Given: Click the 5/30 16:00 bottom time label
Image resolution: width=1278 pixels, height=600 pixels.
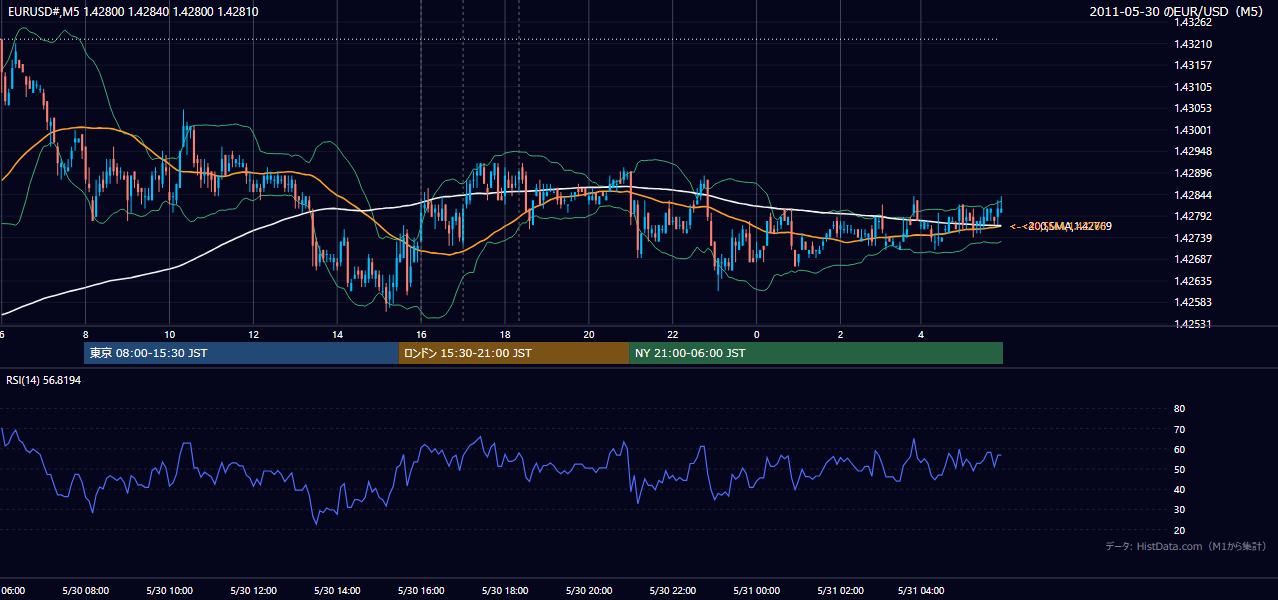Looking at the screenshot, I should click(421, 591).
